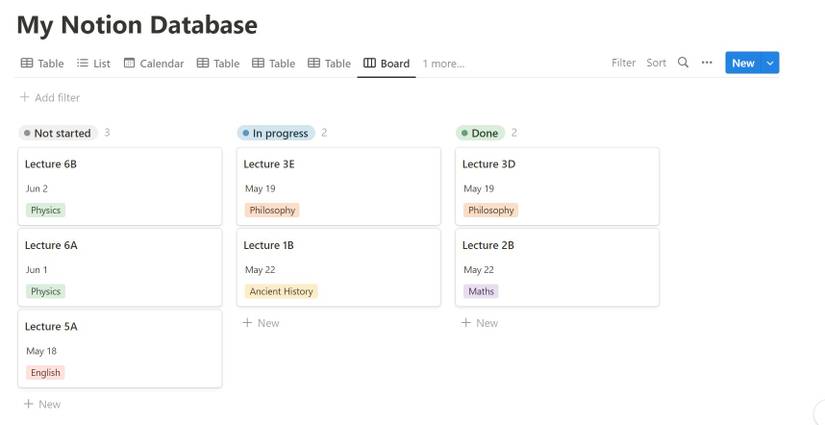Open the Calendar view tab
This screenshot has height=425, width=825.
click(x=154, y=63)
